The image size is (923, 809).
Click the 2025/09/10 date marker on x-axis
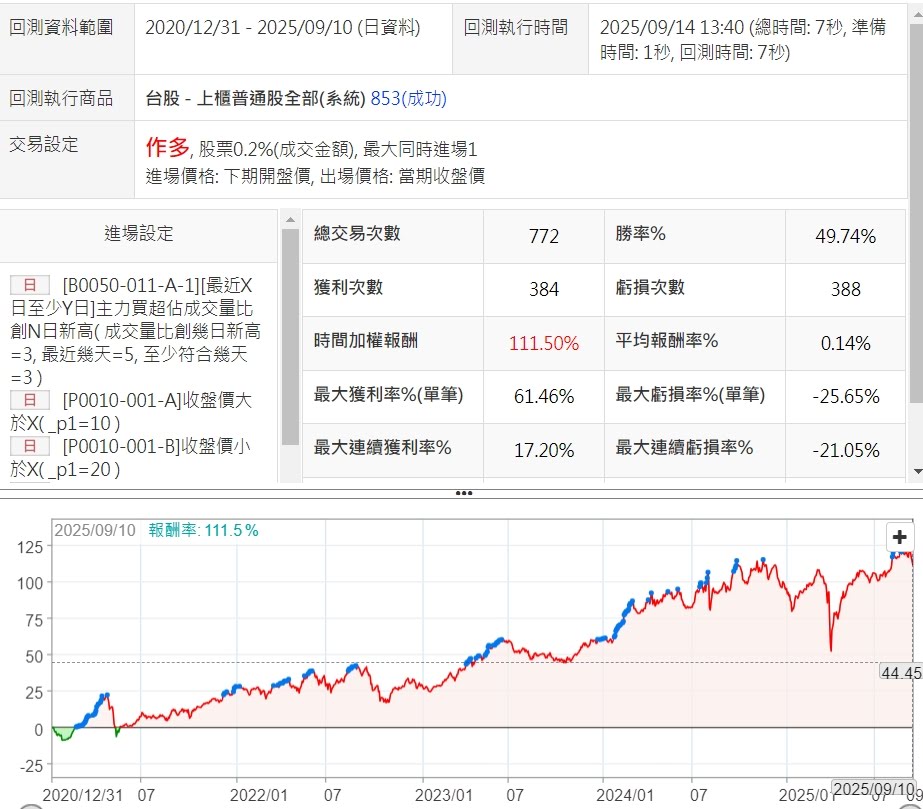873,788
